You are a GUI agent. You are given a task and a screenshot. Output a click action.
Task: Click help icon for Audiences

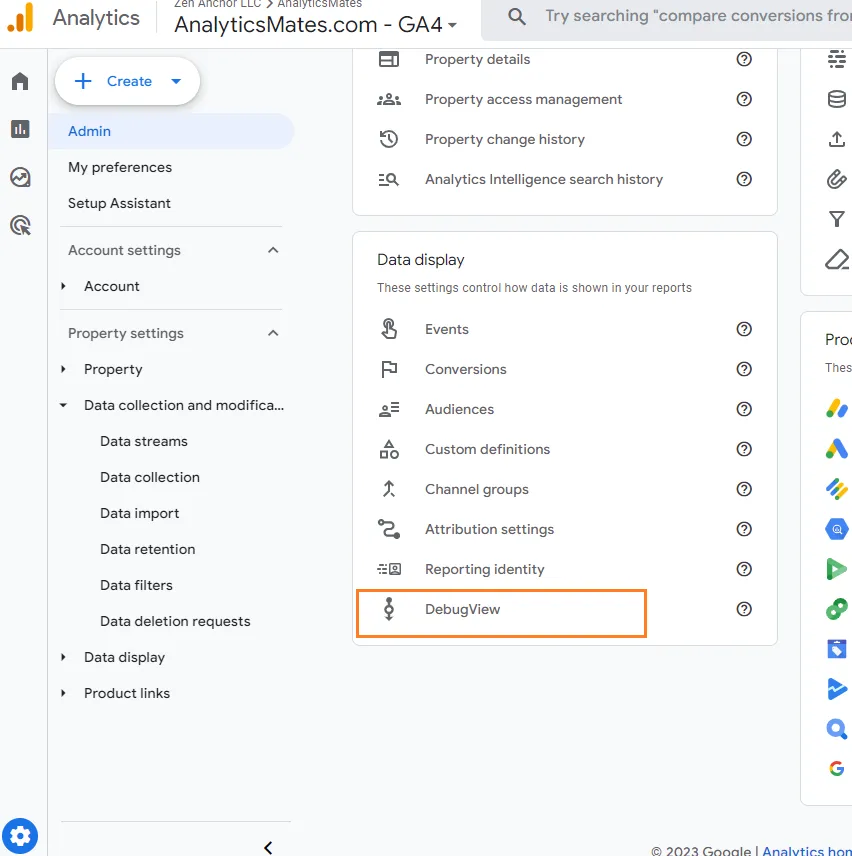click(x=744, y=409)
